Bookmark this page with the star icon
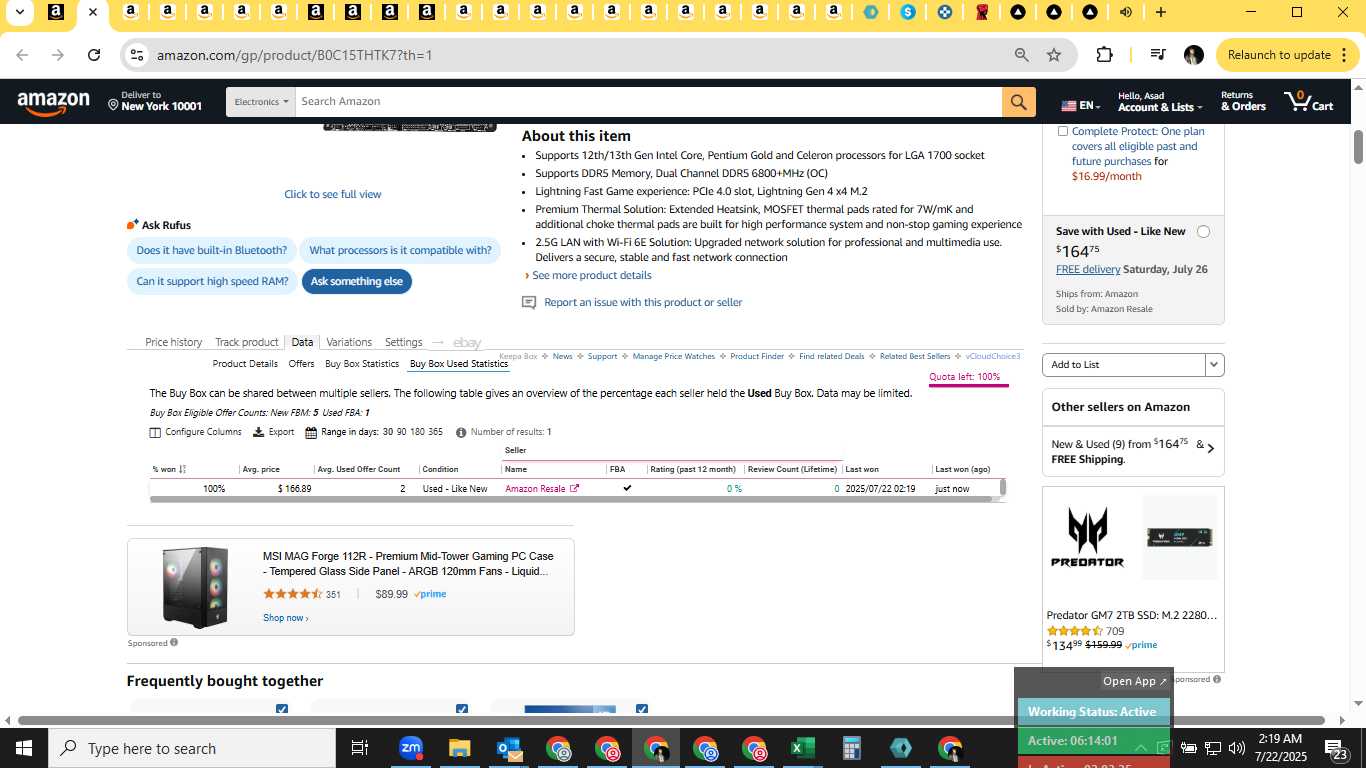Screen dimensions: 1366x768 (x=1054, y=55)
